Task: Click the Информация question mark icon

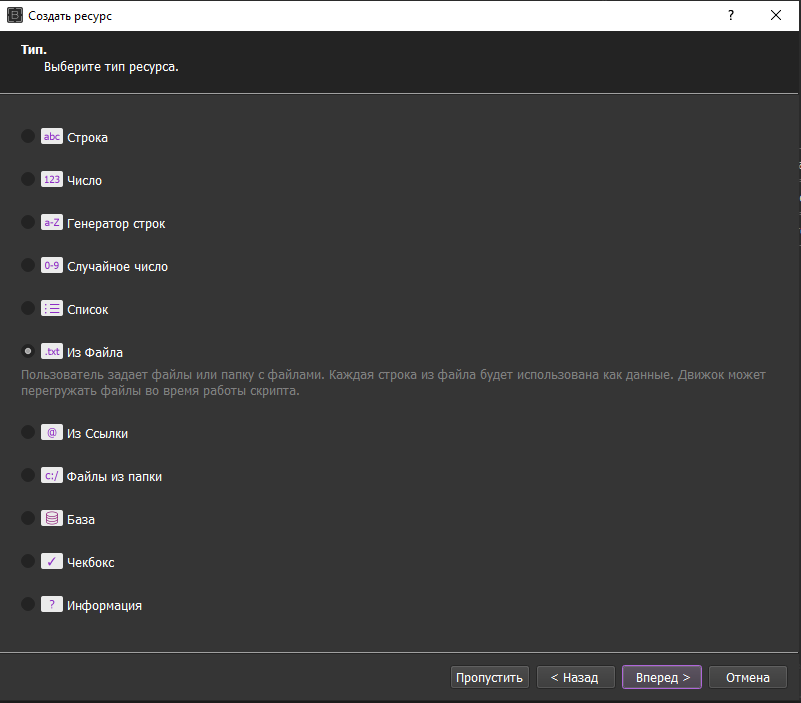Action: [x=52, y=605]
